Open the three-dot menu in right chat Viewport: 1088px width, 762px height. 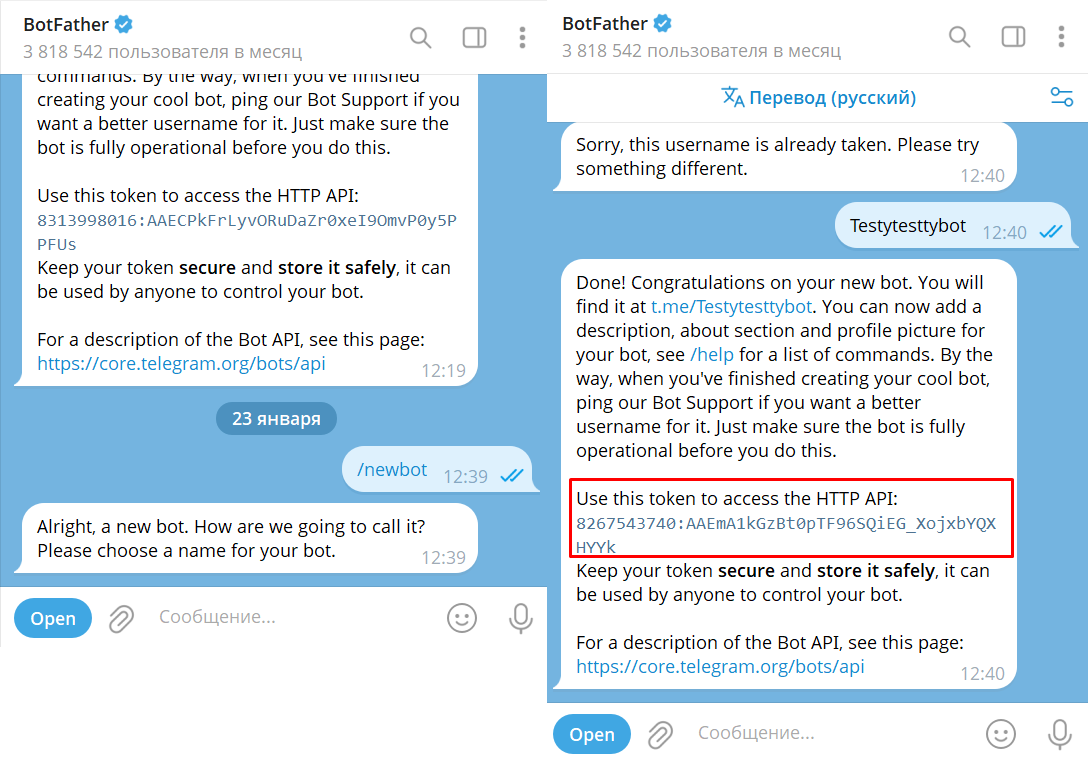(1061, 38)
